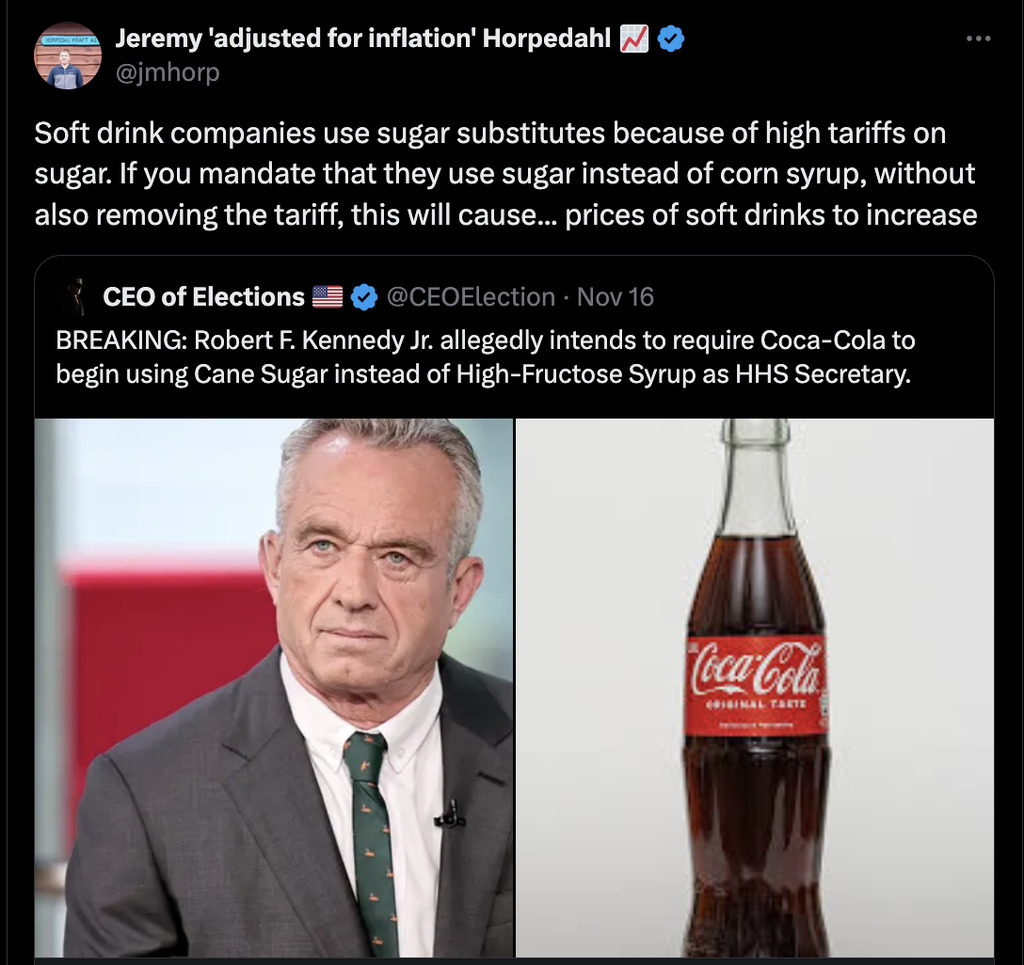Open Jeremy Horpedahl's profile avatar
The image size is (1024, 965).
(67, 56)
